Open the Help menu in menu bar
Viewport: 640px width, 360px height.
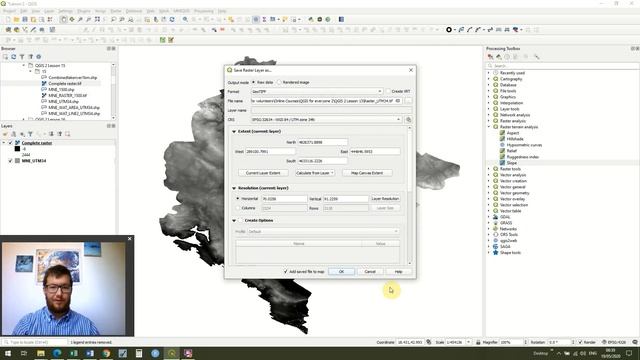[x=222, y=11]
